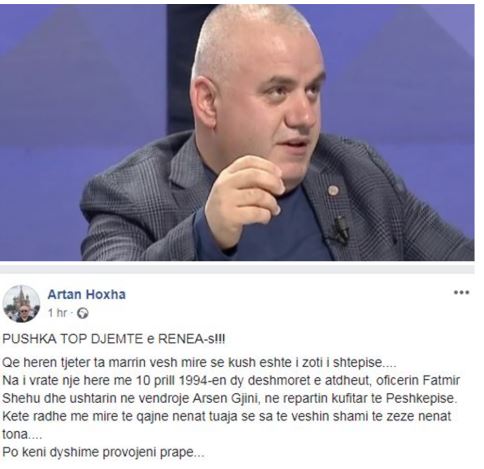Open the large TV studio photo

click(237, 132)
